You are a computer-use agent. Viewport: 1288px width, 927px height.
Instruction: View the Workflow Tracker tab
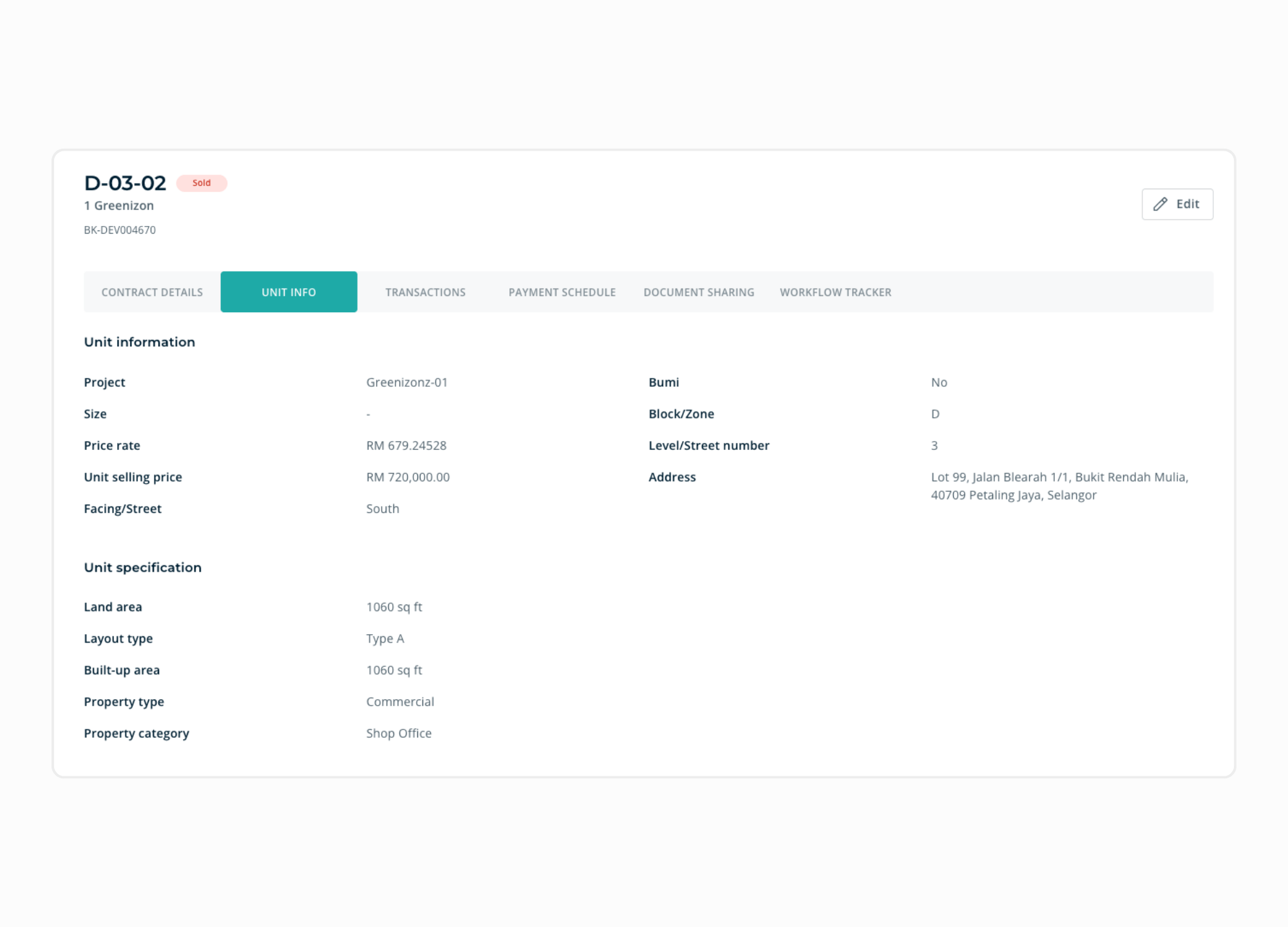835,292
